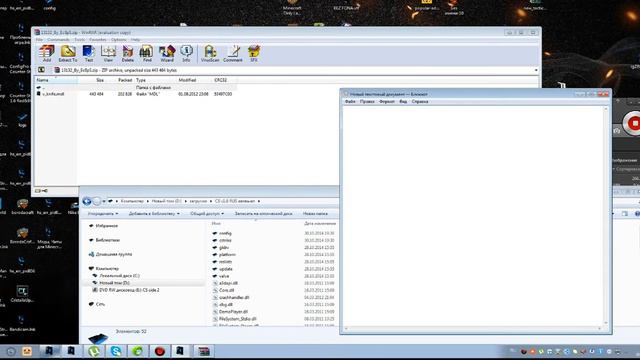Click the VirusScan icon in WinRAR

210,53
